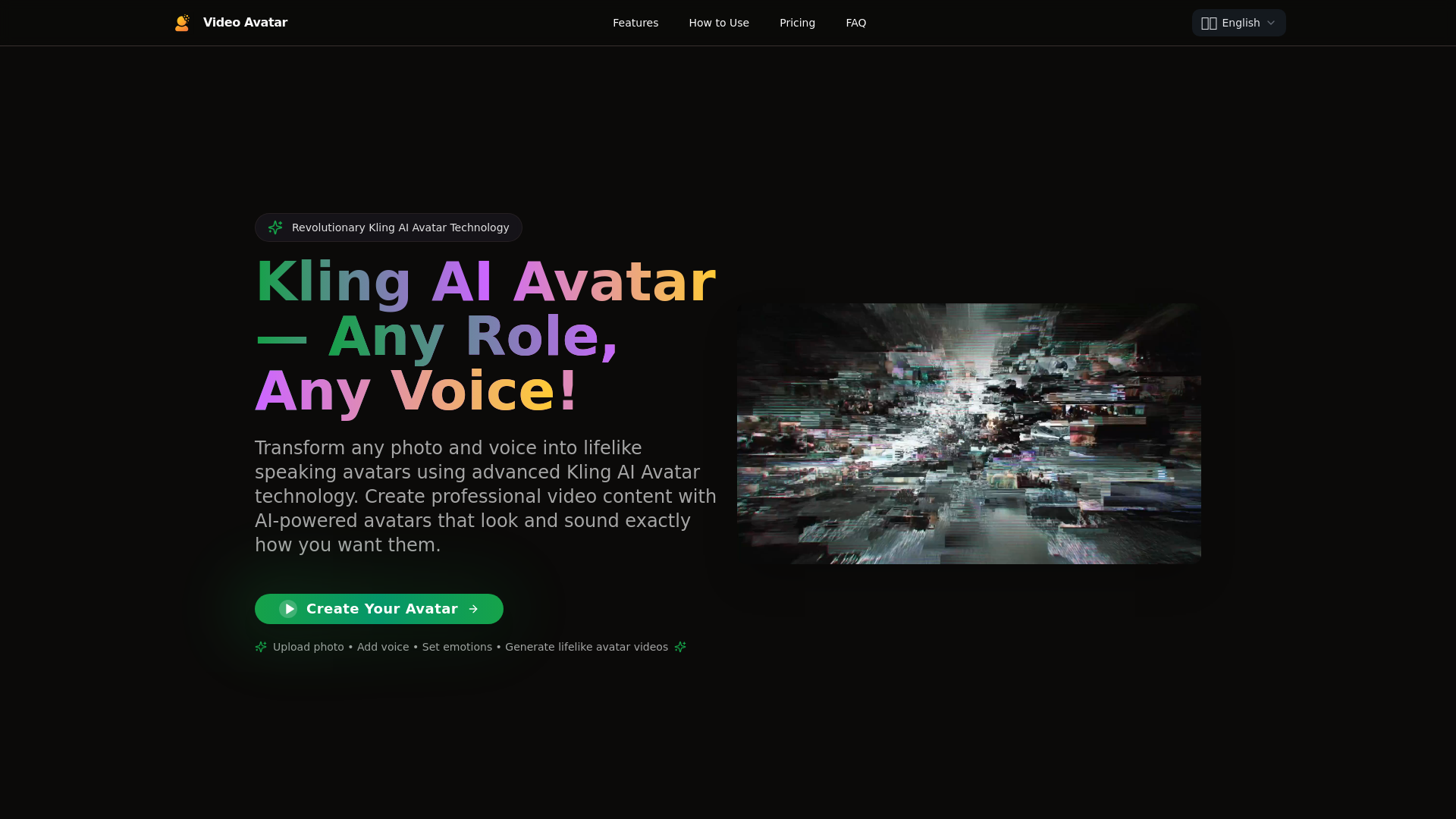
Task: Click Create Your Avatar button
Action: (x=379, y=609)
